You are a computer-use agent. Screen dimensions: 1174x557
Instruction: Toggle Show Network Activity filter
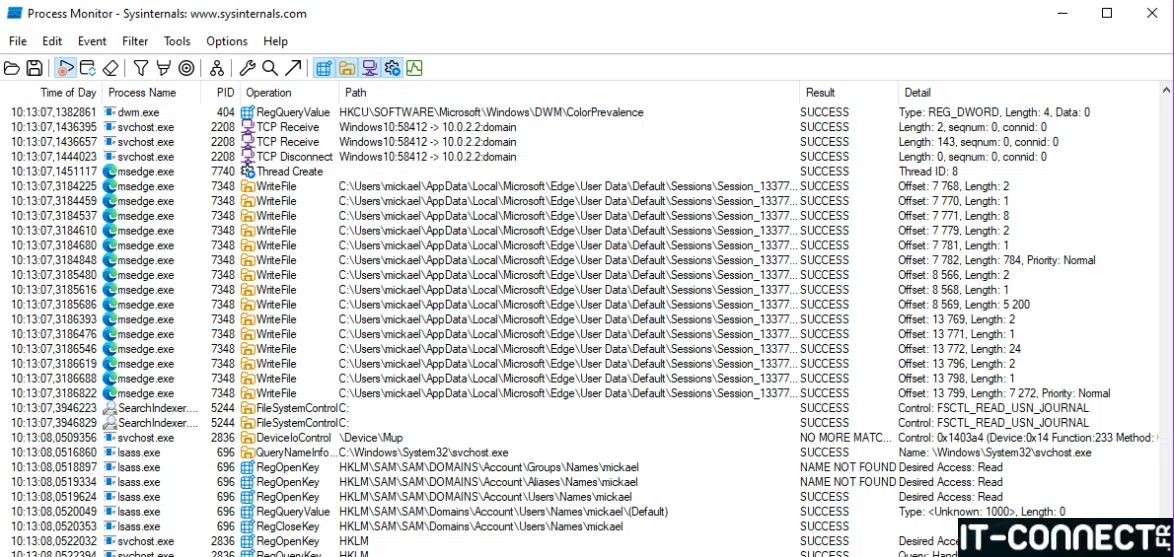click(369, 68)
